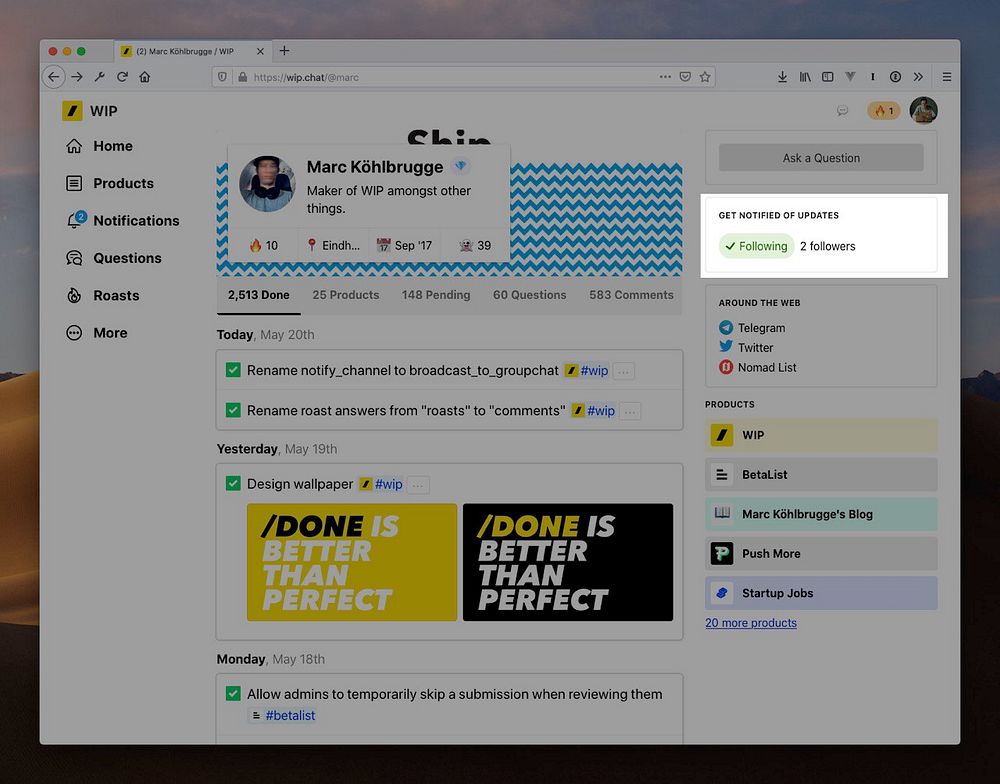
Task: Click the browser home icon
Action: pos(145,77)
